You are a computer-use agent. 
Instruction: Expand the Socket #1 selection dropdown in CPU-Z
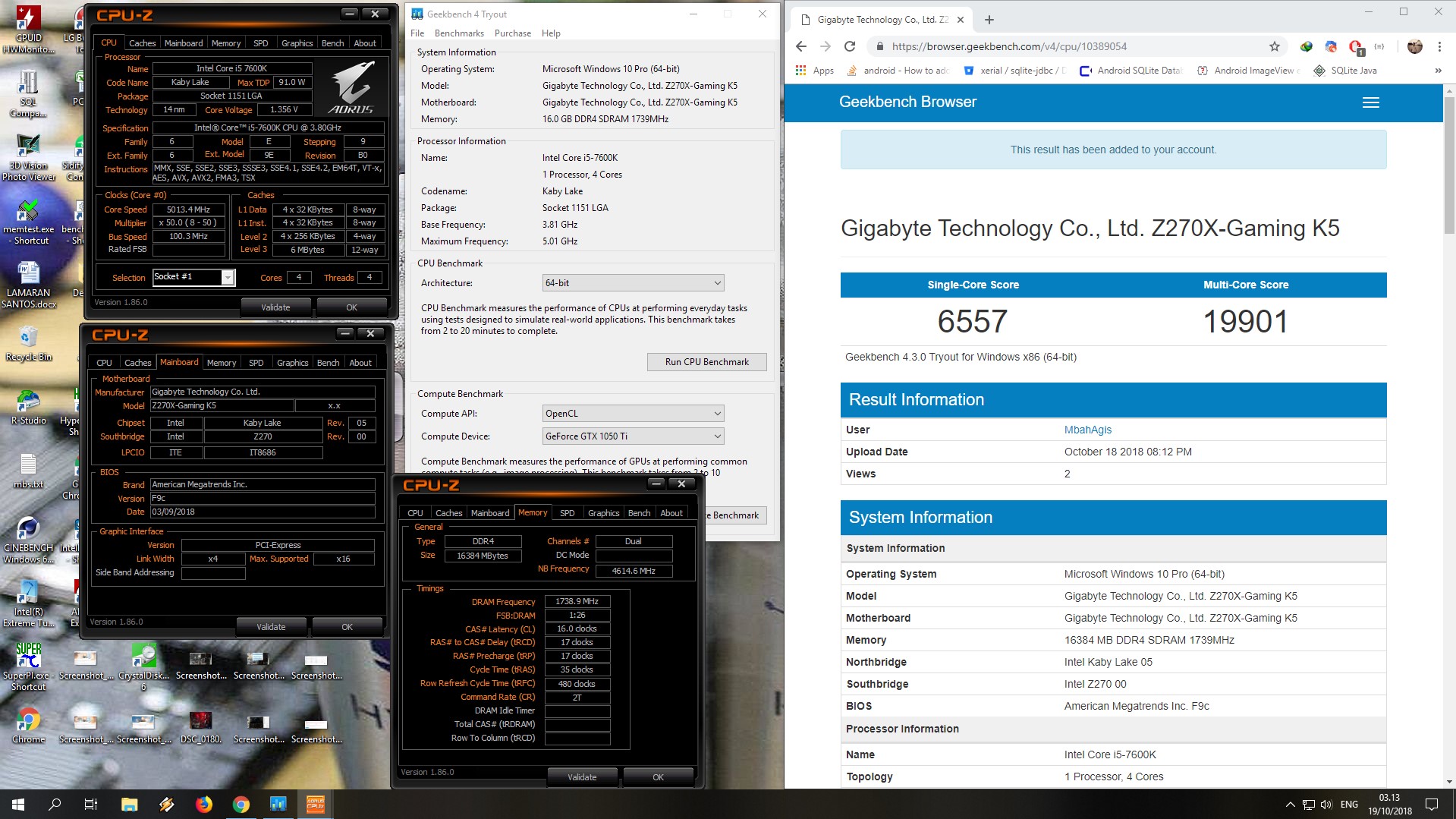point(227,278)
